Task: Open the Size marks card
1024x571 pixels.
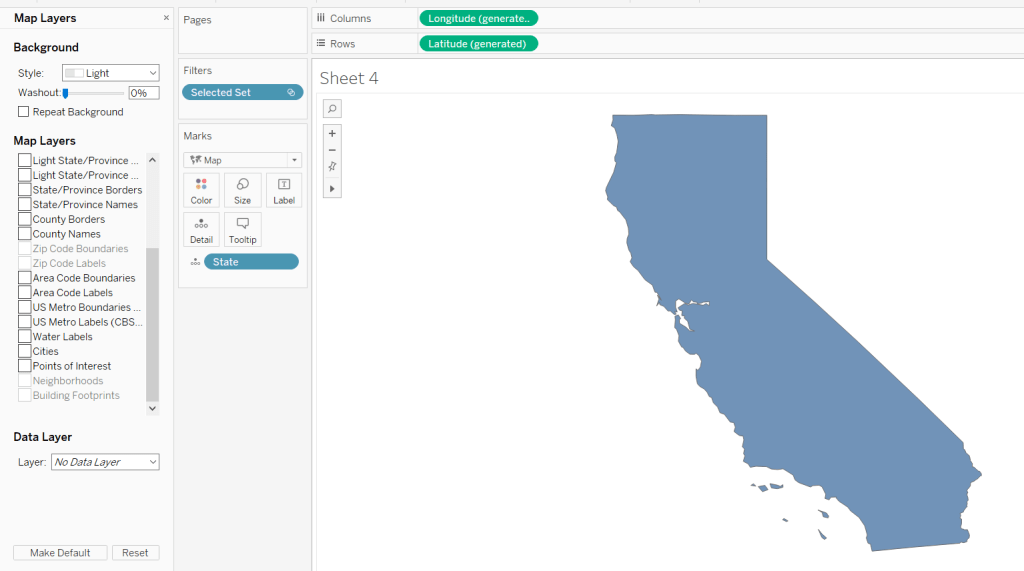Action: click(x=243, y=190)
